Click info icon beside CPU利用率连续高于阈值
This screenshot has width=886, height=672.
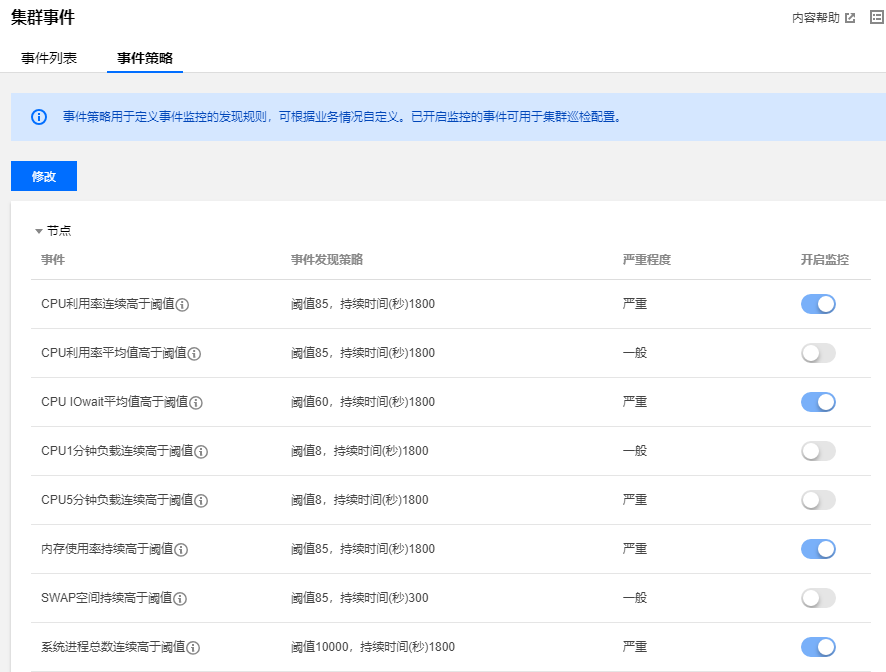click(183, 305)
